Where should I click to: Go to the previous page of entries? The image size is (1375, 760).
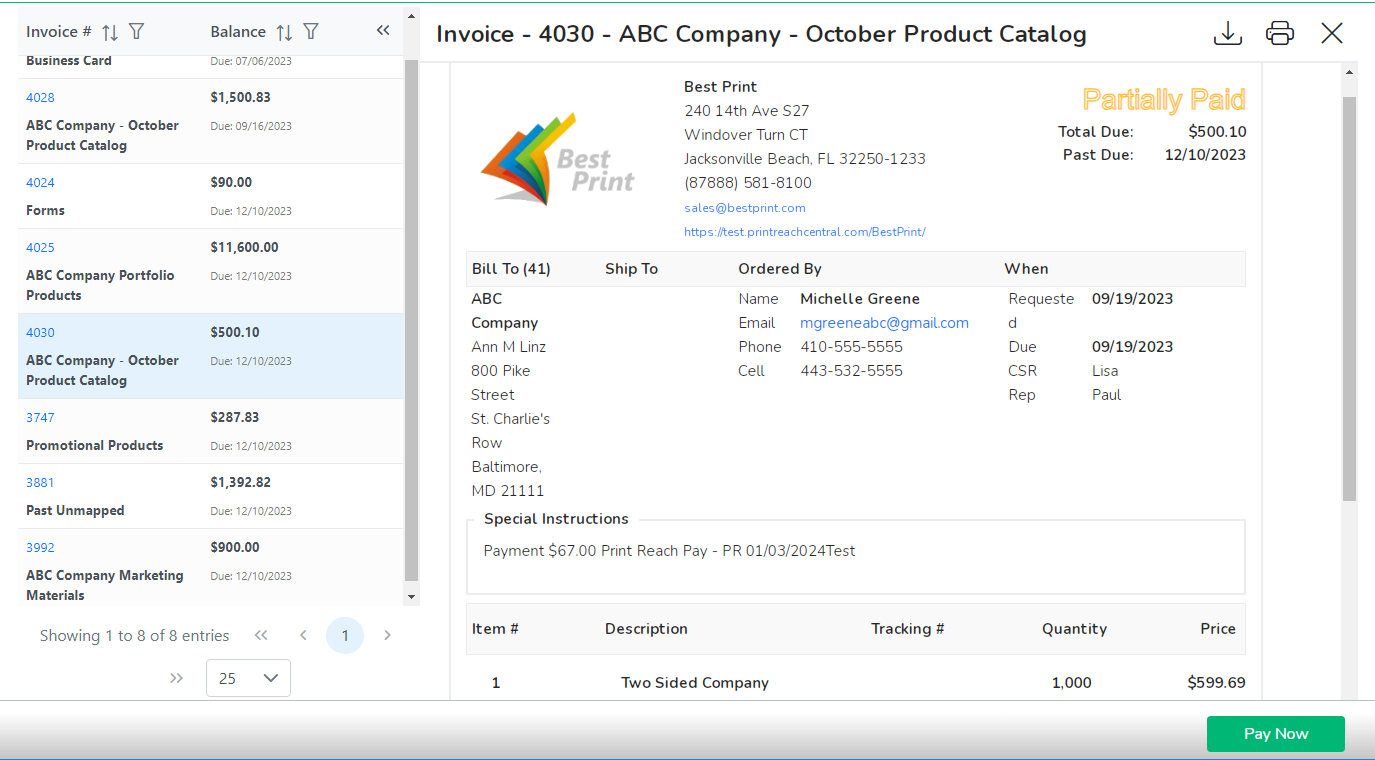coord(303,635)
